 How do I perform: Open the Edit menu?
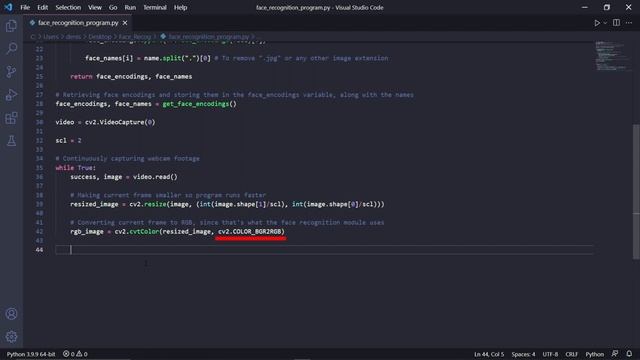pyautogui.click(x=42, y=7)
